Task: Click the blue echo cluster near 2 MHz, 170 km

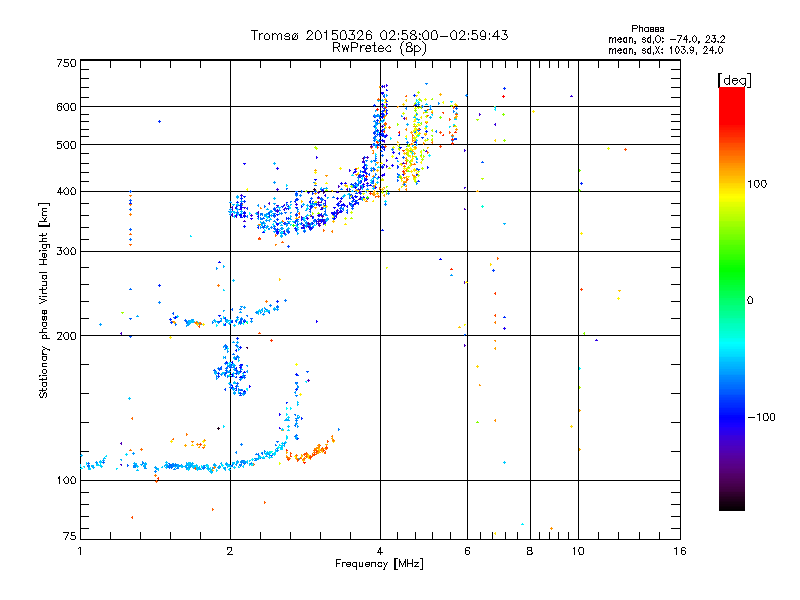Action: [232, 368]
